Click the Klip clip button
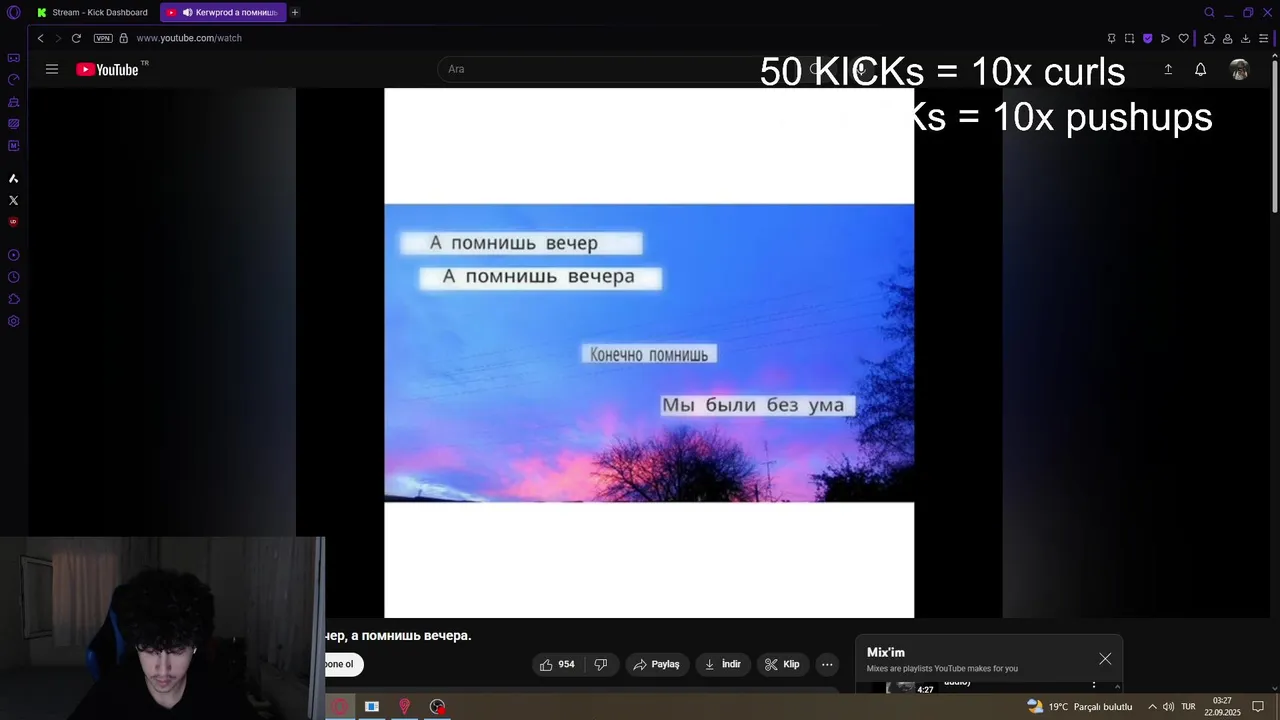The width and height of the screenshot is (1280, 720). click(782, 664)
